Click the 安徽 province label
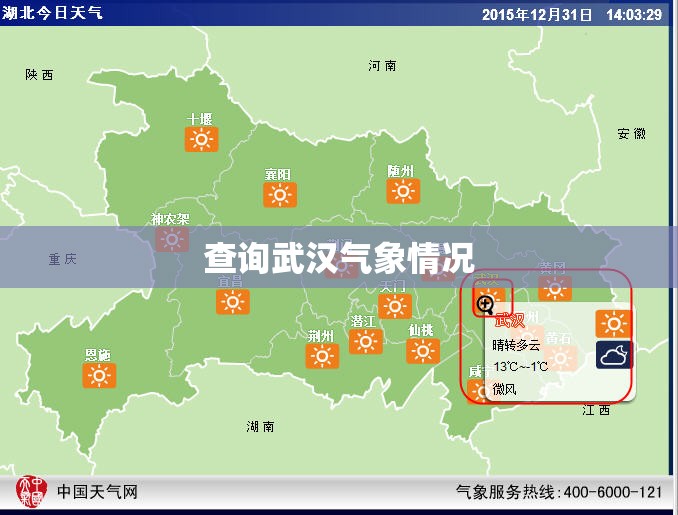Image resolution: width=678 pixels, height=515 pixels. [631, 134]
